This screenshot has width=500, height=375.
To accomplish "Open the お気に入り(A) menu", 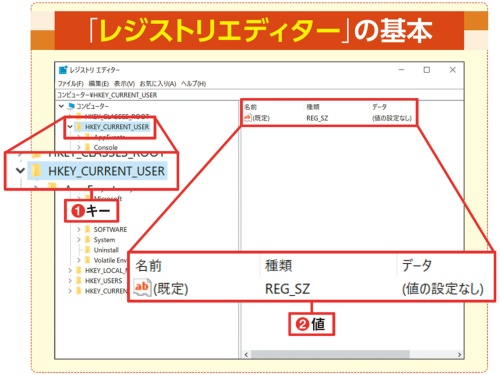I will point(158,84).
